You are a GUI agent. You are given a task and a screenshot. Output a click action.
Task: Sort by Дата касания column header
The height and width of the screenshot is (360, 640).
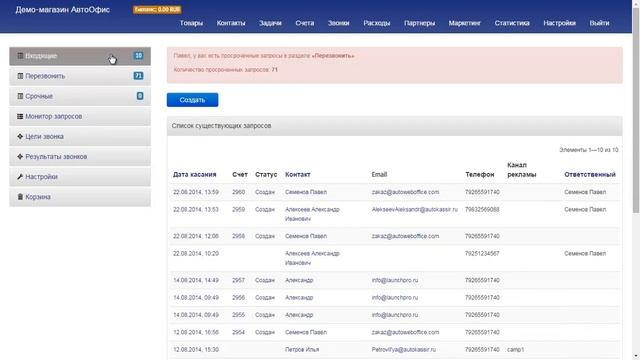[194, 174]
